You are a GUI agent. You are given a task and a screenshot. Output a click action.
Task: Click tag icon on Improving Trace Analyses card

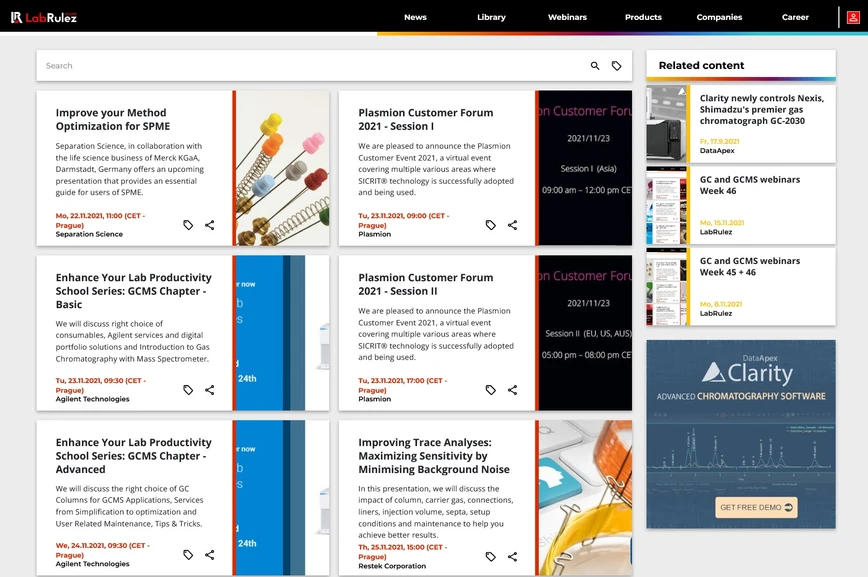point(490,557)
